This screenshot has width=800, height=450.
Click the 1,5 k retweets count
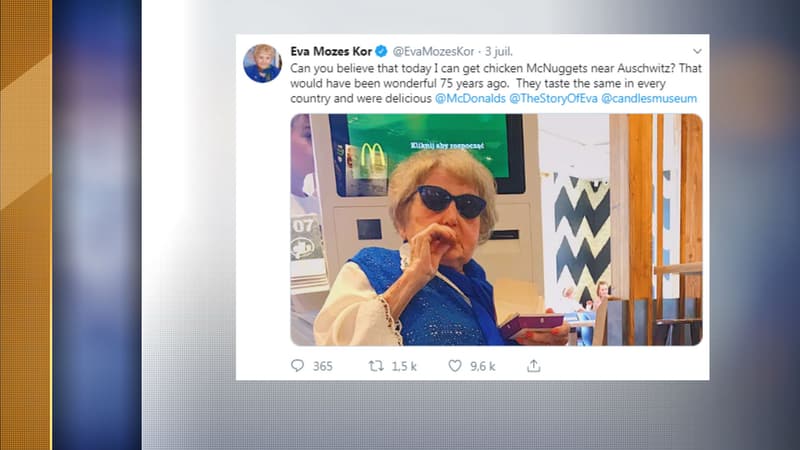click(404, 366)
